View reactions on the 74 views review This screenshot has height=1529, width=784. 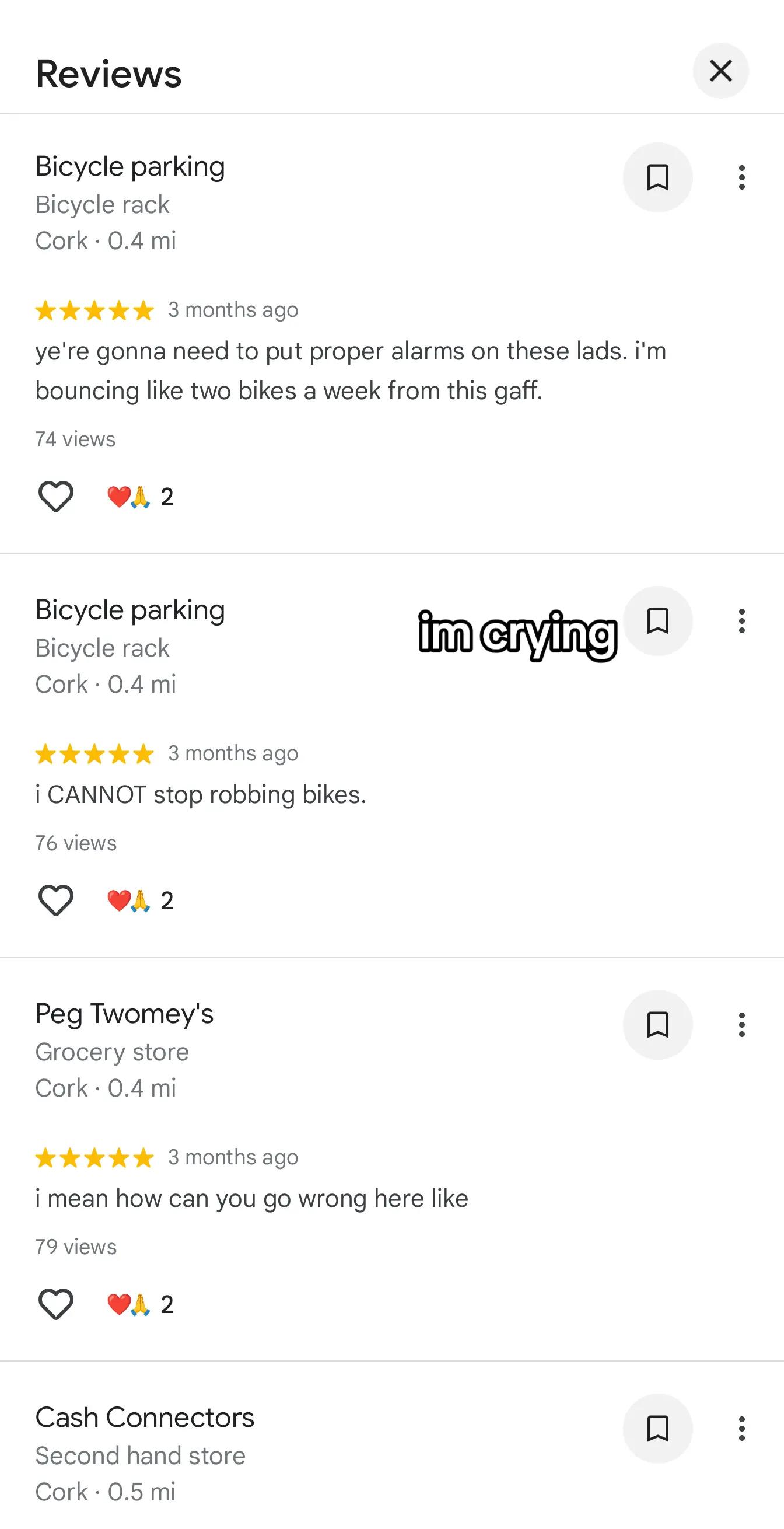(140, 497)
